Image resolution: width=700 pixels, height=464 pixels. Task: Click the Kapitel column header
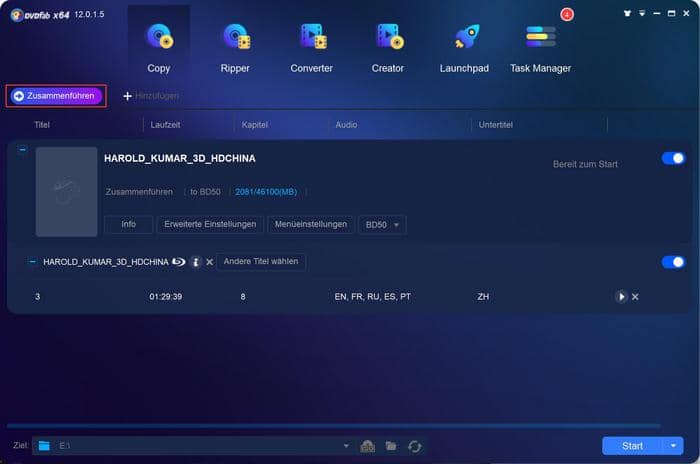[x=254, y=125]
